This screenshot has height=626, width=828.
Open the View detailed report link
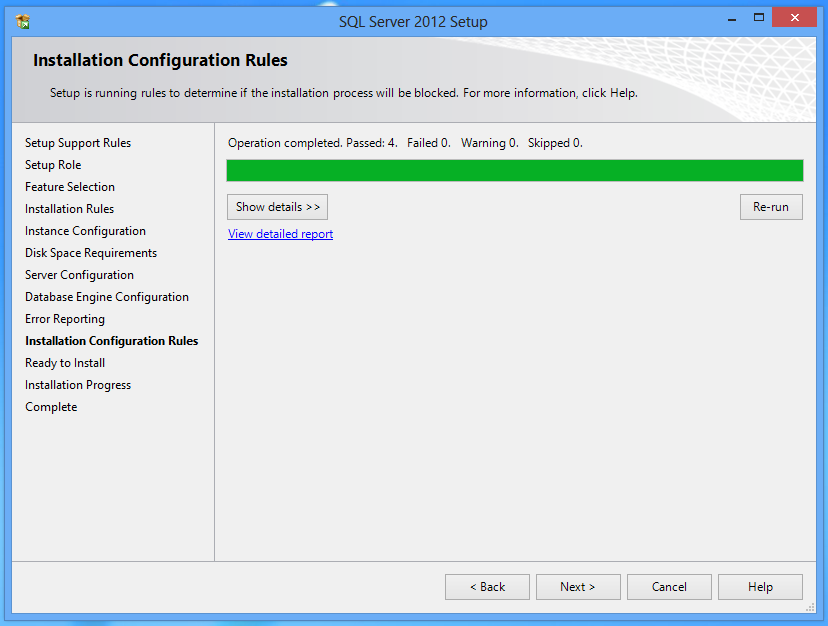(x=280, y=234)
